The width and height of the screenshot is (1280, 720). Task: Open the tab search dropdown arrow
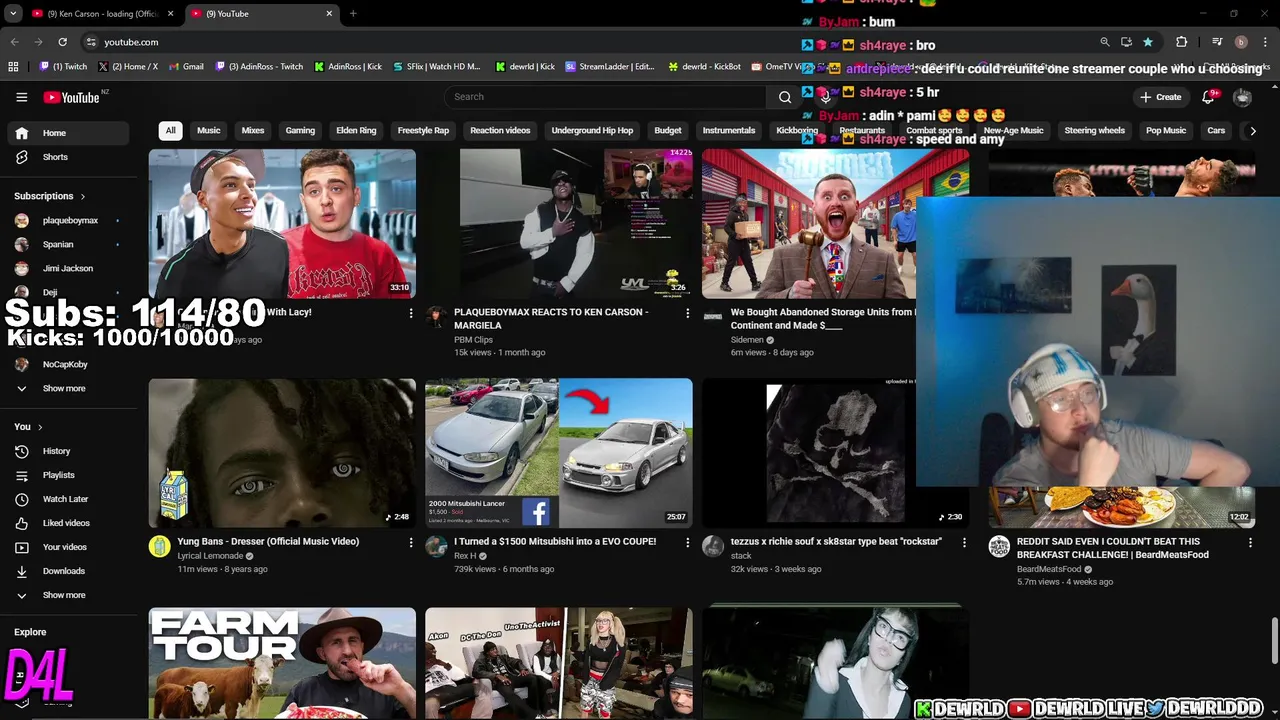(x=13, y=14)
